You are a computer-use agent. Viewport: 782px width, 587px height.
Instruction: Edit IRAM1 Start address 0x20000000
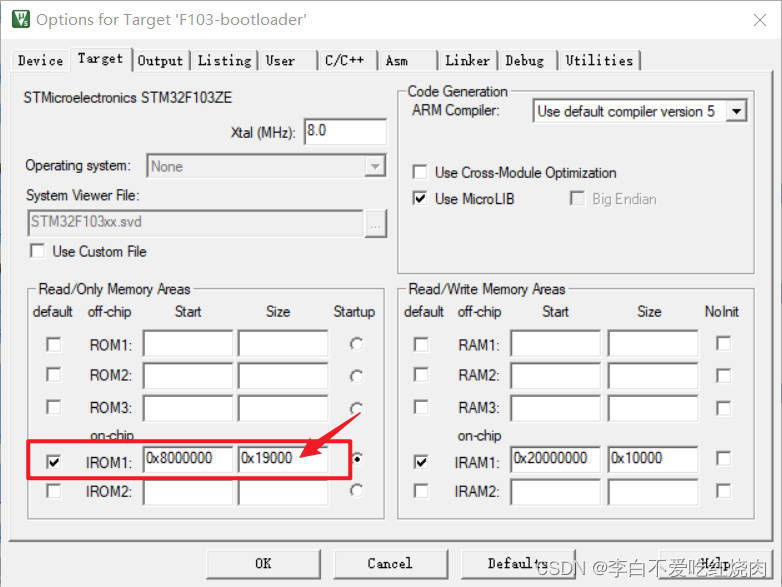tap(556, 459)
